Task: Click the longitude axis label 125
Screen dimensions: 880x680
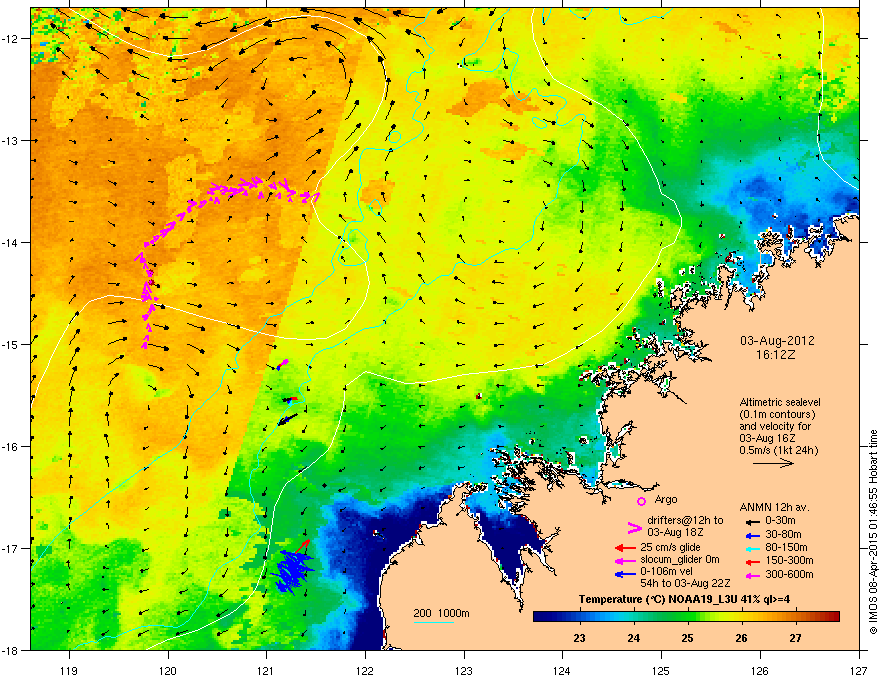Action: coord(661,670)
